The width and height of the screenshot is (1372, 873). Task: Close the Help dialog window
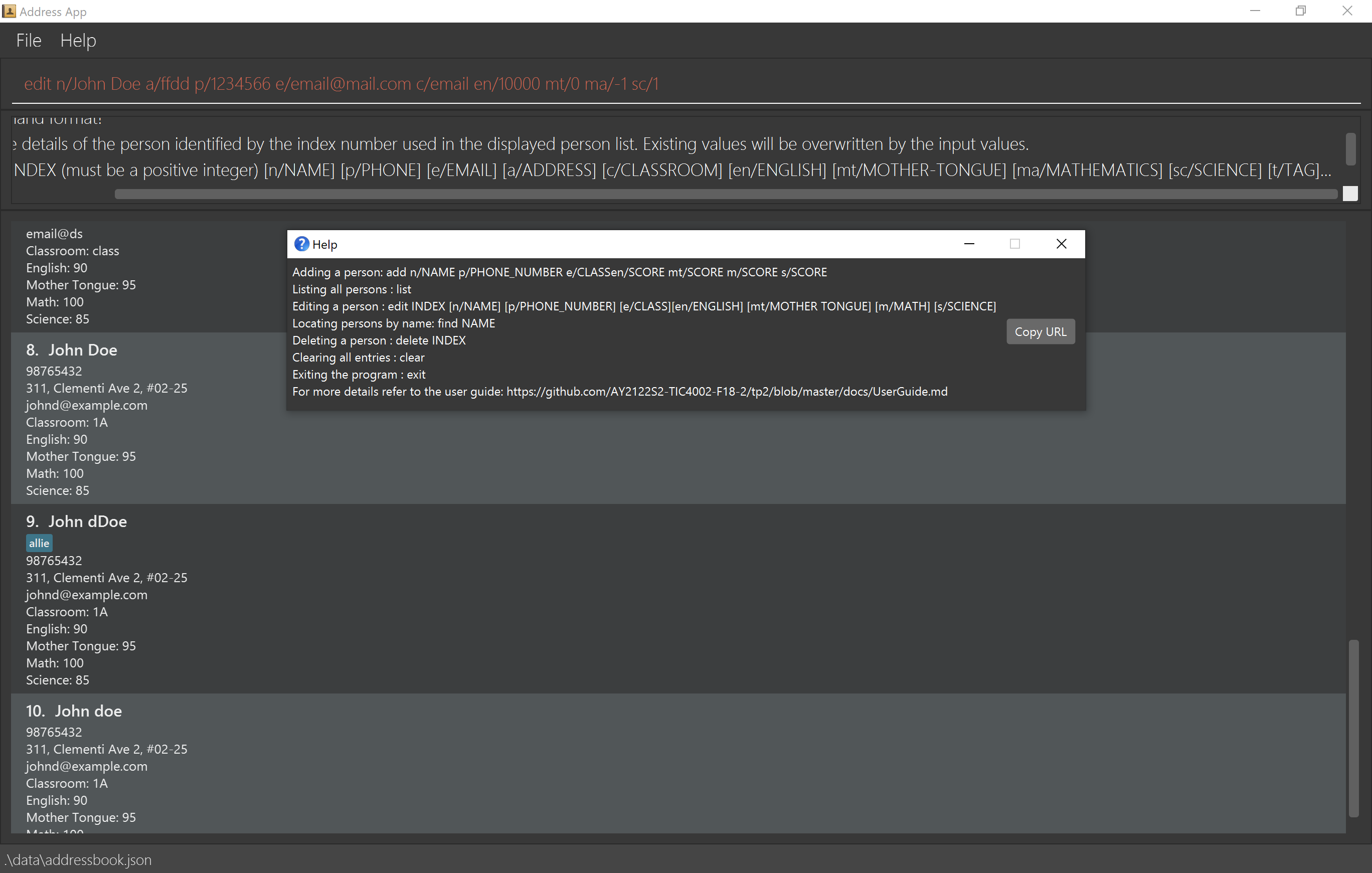click(1061, 244)
